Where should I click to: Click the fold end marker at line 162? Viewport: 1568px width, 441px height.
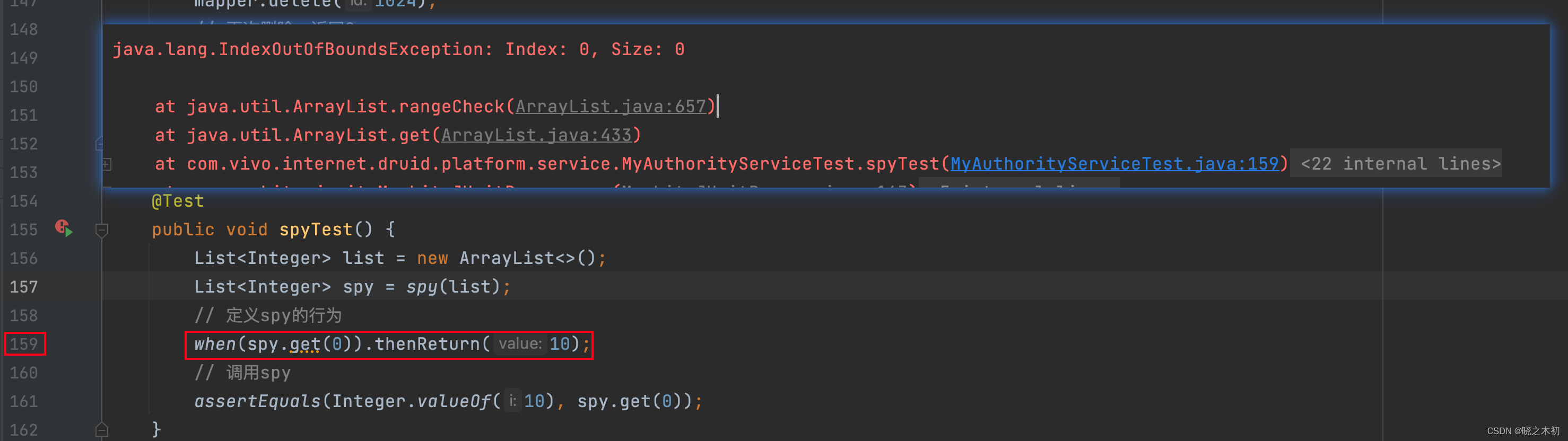pos(102,429)
